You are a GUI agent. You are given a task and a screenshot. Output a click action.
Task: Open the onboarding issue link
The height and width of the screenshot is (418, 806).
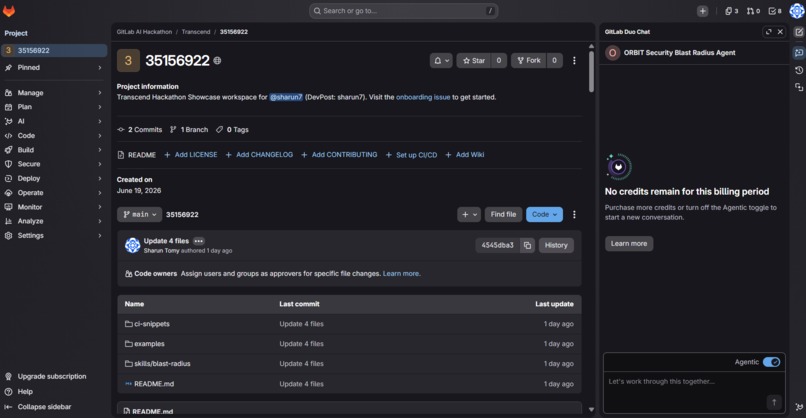coord(423,97)
